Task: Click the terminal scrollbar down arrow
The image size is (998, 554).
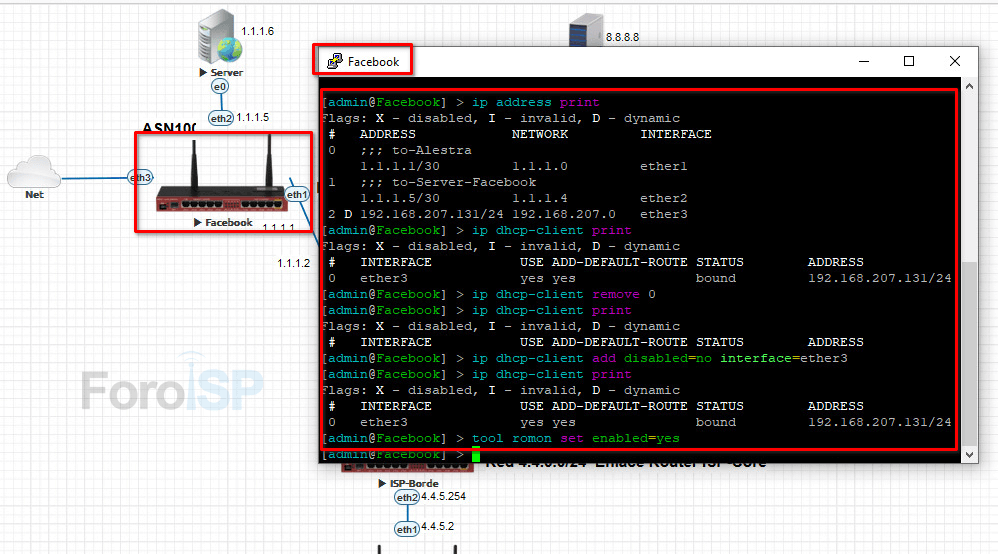Action: (x=968, y=454)
